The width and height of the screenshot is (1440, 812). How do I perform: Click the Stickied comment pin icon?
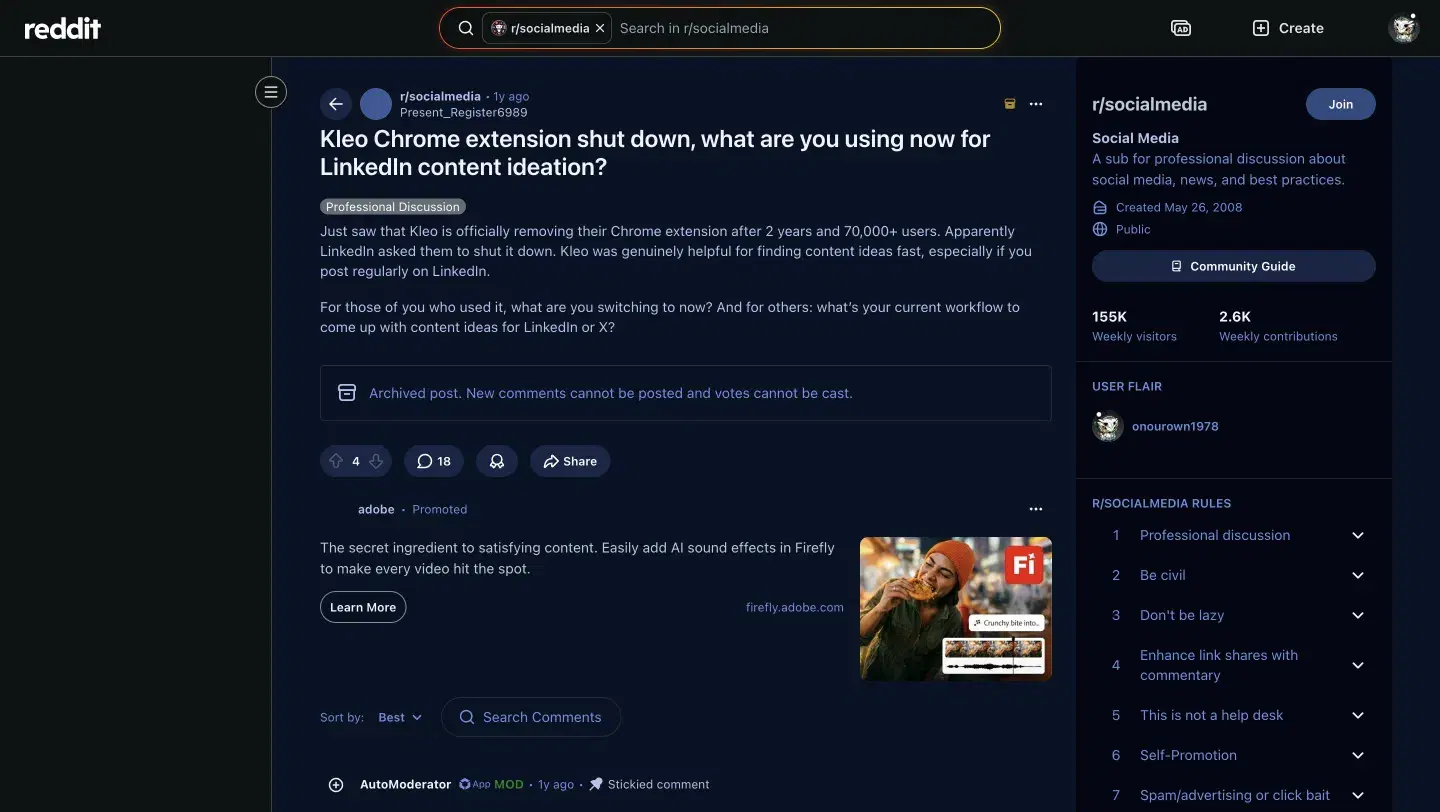(596, 784)
